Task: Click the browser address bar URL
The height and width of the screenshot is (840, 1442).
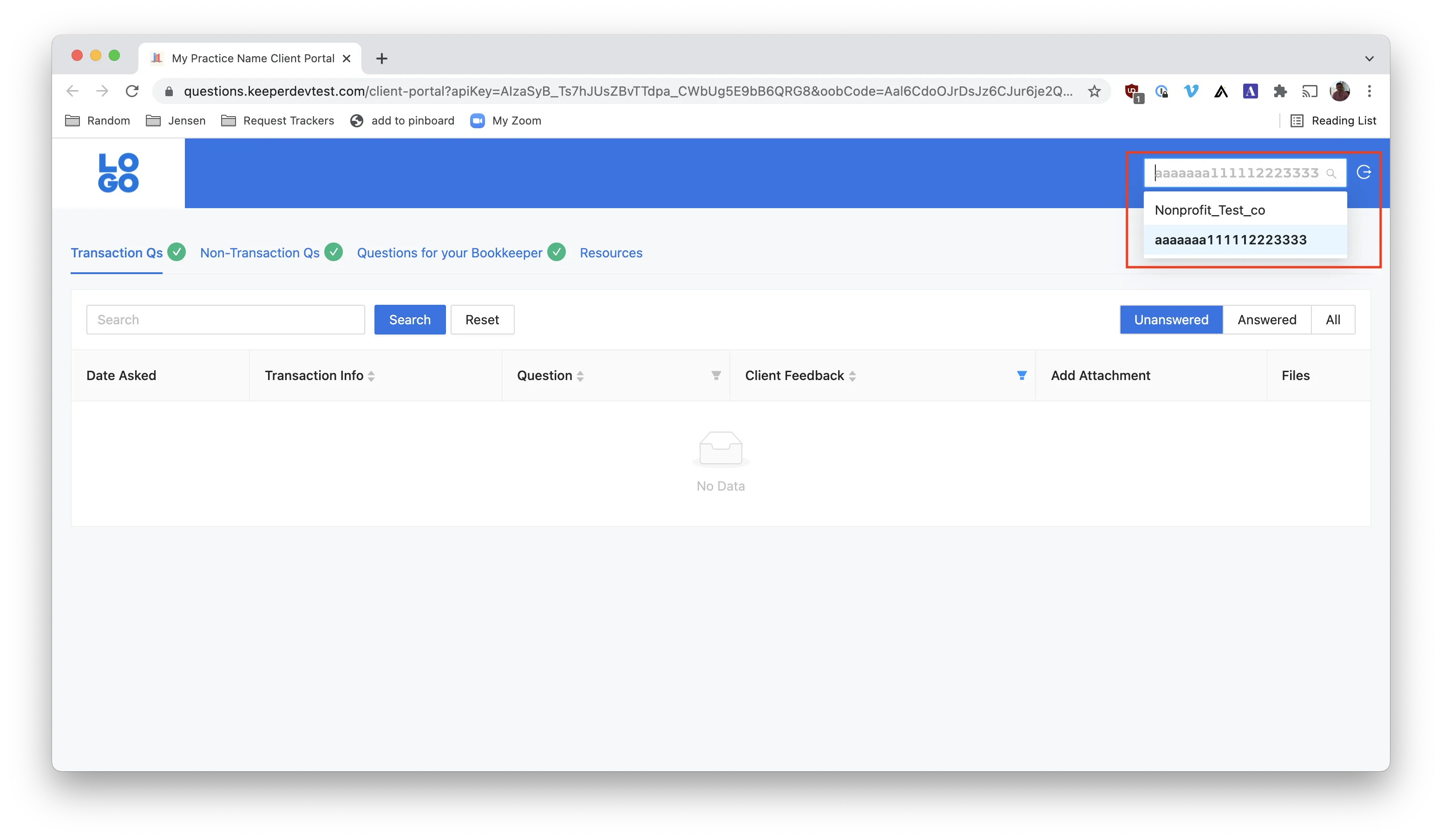Action: pos(628,91)
